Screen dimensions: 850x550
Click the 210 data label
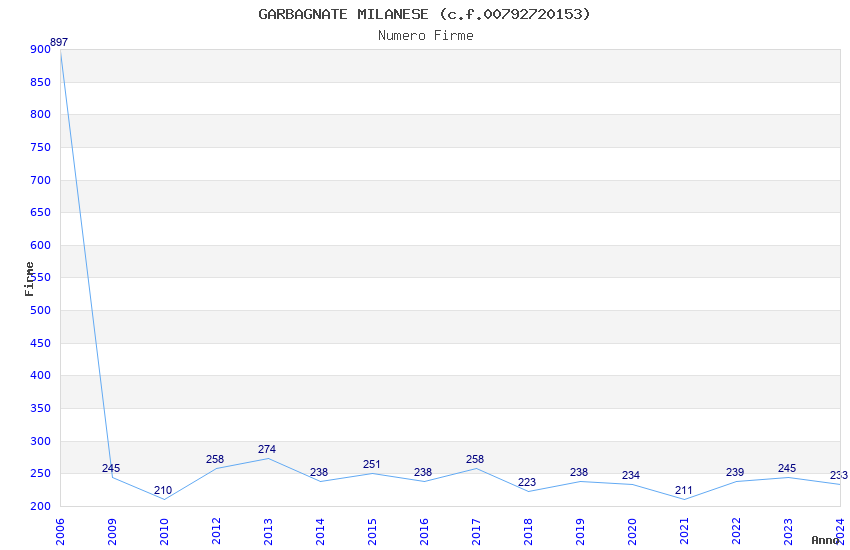tap(163, 490)
